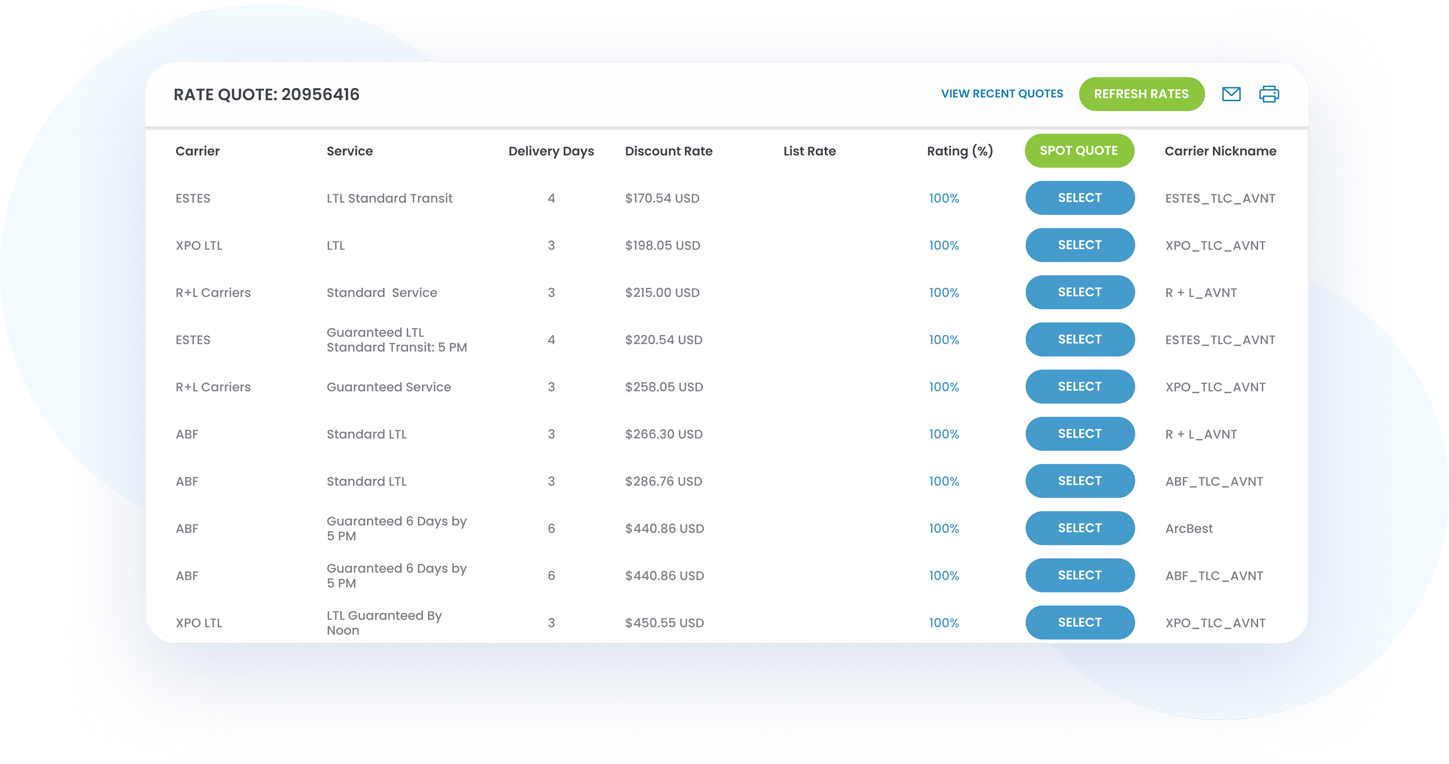This screenshot has height=764, width=1449.
Task: Sort by Delivery Days column header
Action: [x=551, y=151]
